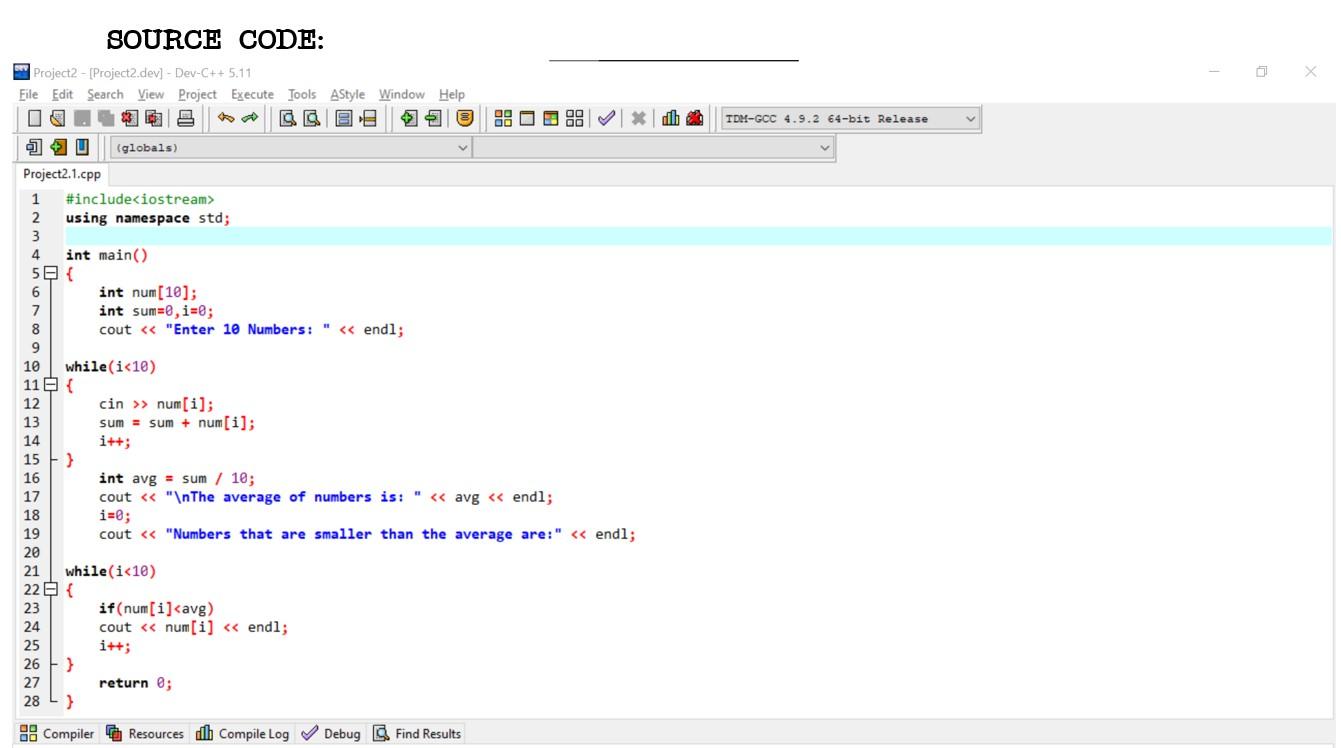Switch to the Compiler bottom tab
Image resolution: width=1341 pixels, height=748 pixels.
[58, 734]
